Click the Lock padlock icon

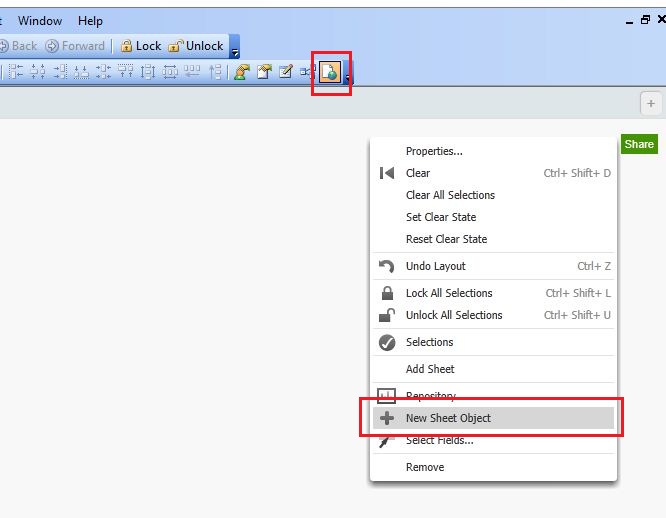[x=126, y=46]
